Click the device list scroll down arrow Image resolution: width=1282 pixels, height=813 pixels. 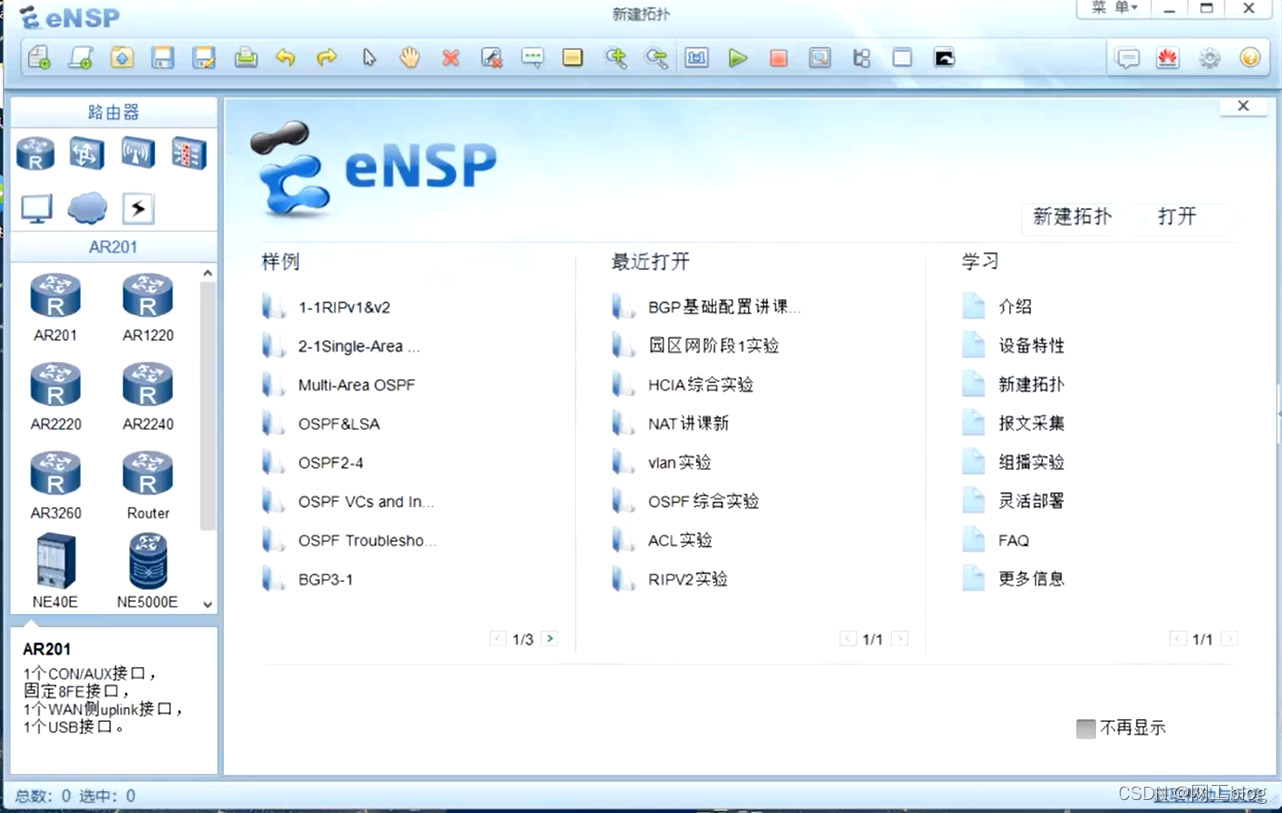click(x=208, y=604)
